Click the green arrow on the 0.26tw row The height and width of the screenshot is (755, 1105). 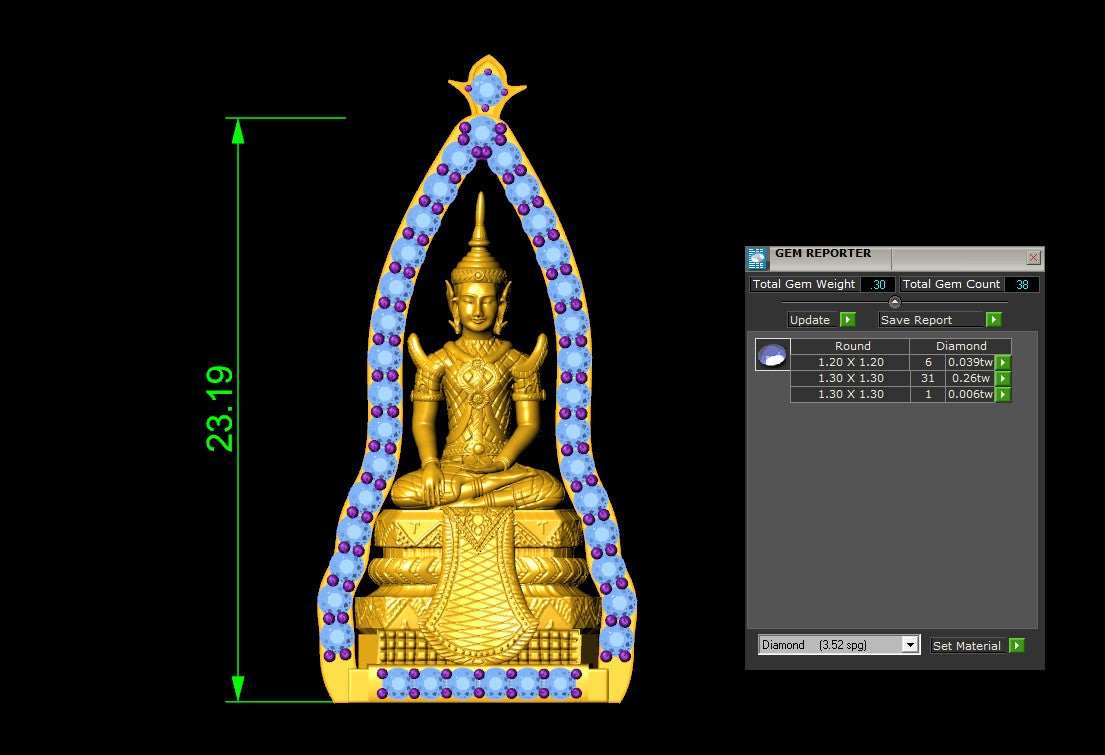pos(1003,379)
